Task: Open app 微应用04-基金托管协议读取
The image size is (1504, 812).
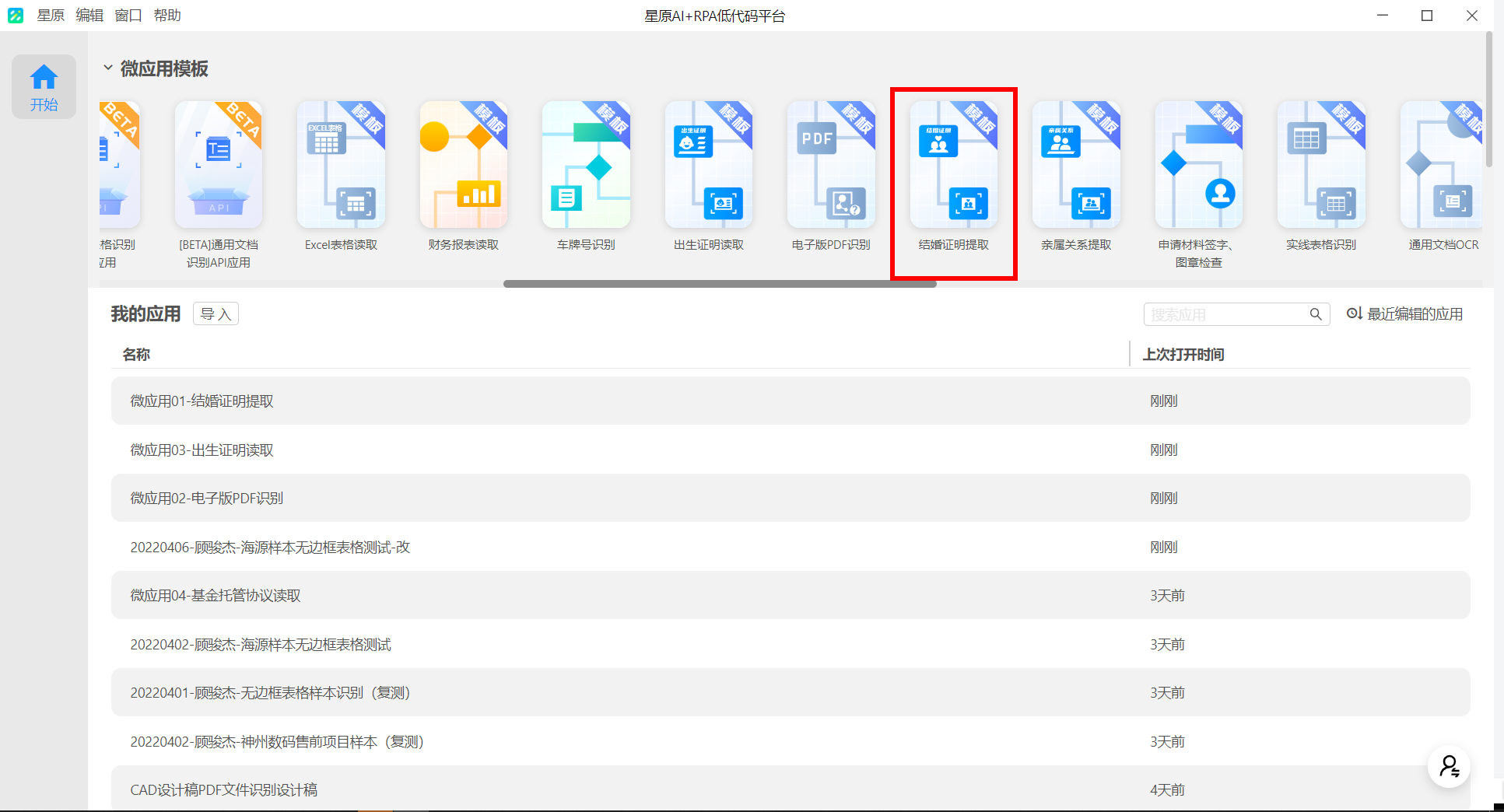Action: 791,595
